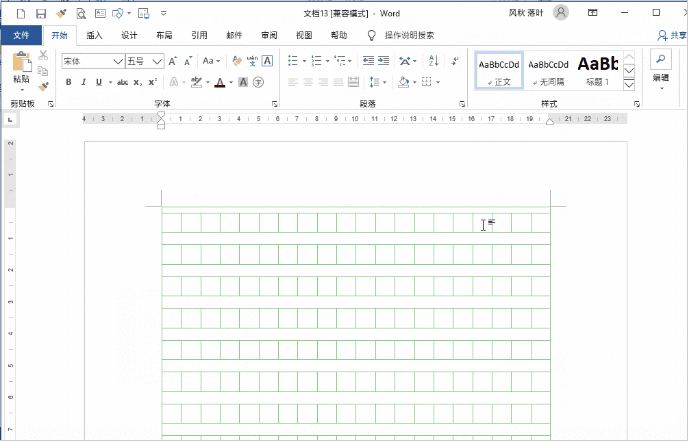The image size is (689, 442).
Task: Click the Cut scissors icon
Action: (43, 56)
